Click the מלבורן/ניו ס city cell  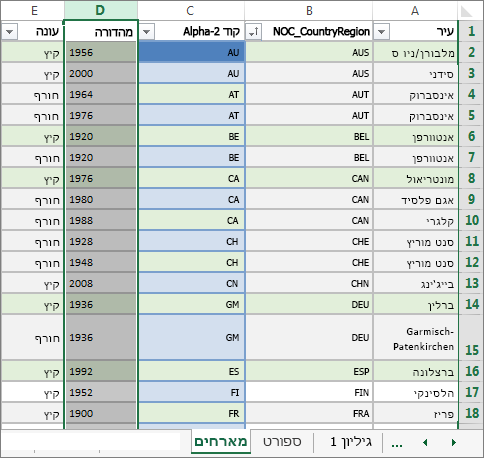[x=415, y=52]
